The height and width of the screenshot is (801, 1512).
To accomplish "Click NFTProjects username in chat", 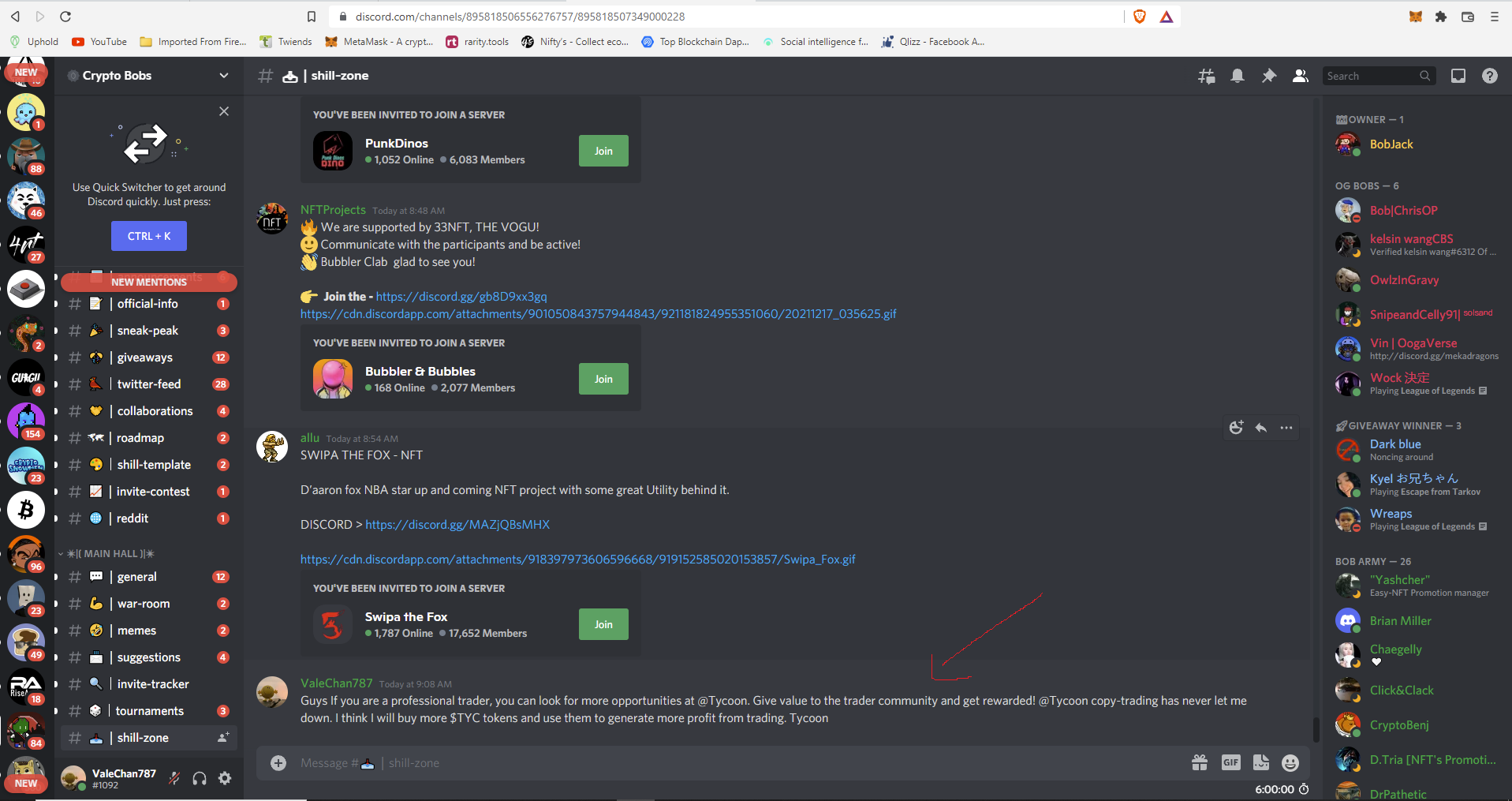I will point(333,210).
